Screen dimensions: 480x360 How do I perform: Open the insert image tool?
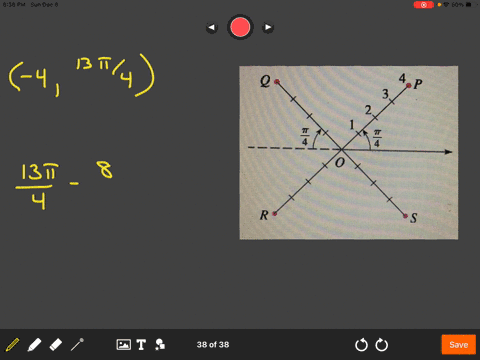(123, 344)
